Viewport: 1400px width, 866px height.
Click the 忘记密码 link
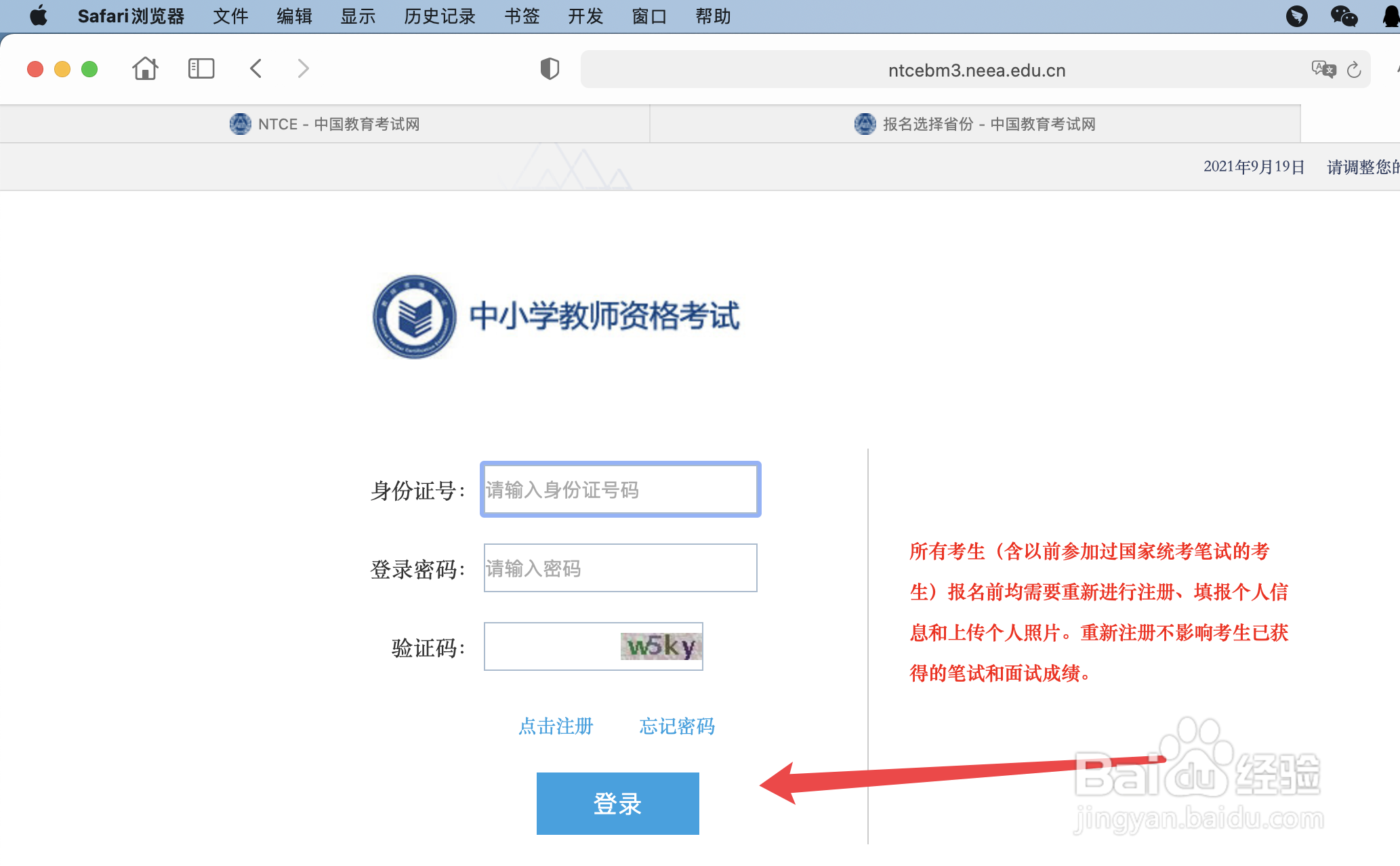pos(677,726)
